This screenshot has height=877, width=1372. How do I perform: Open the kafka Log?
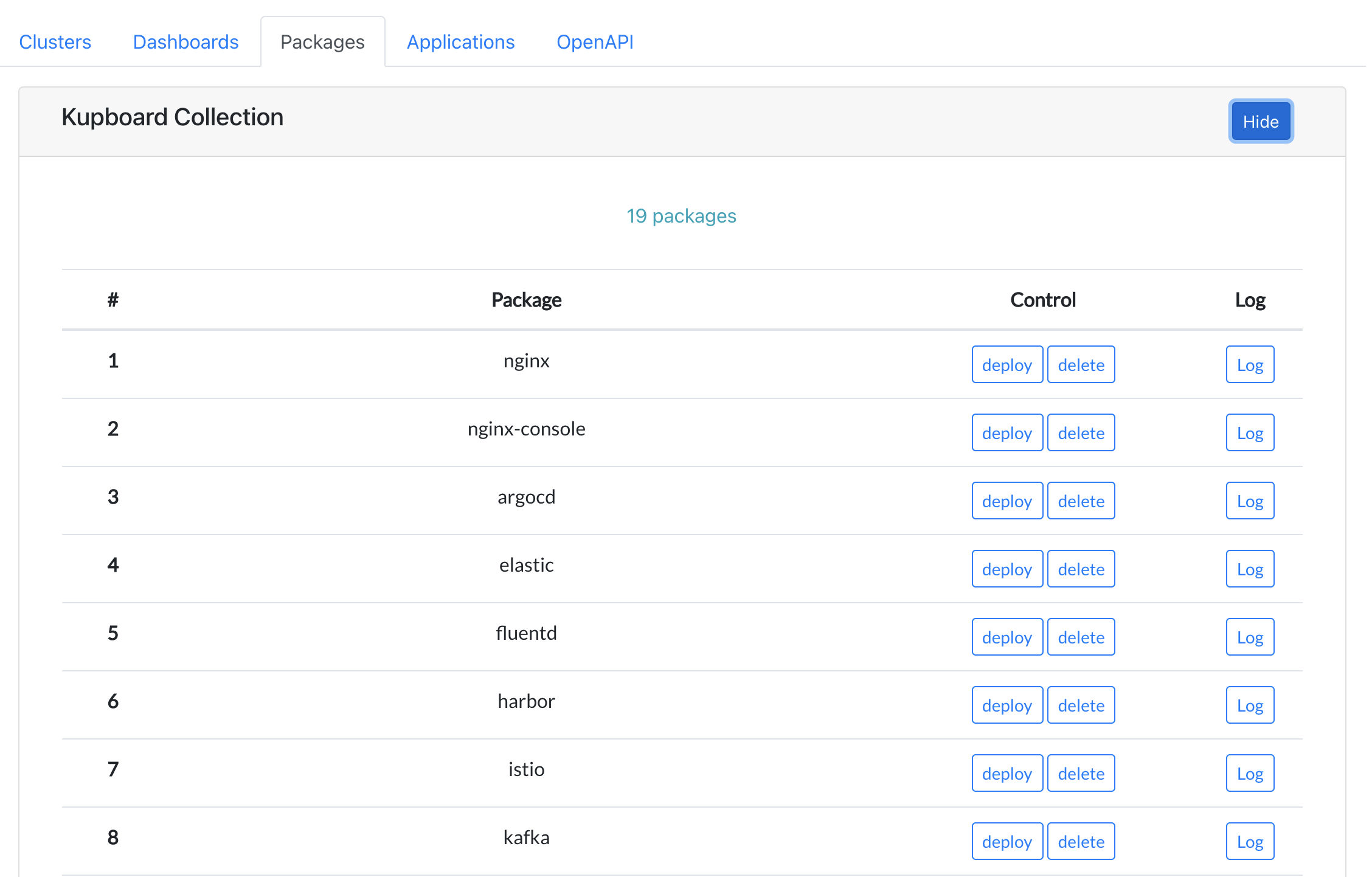click(x=1250, y=842)
